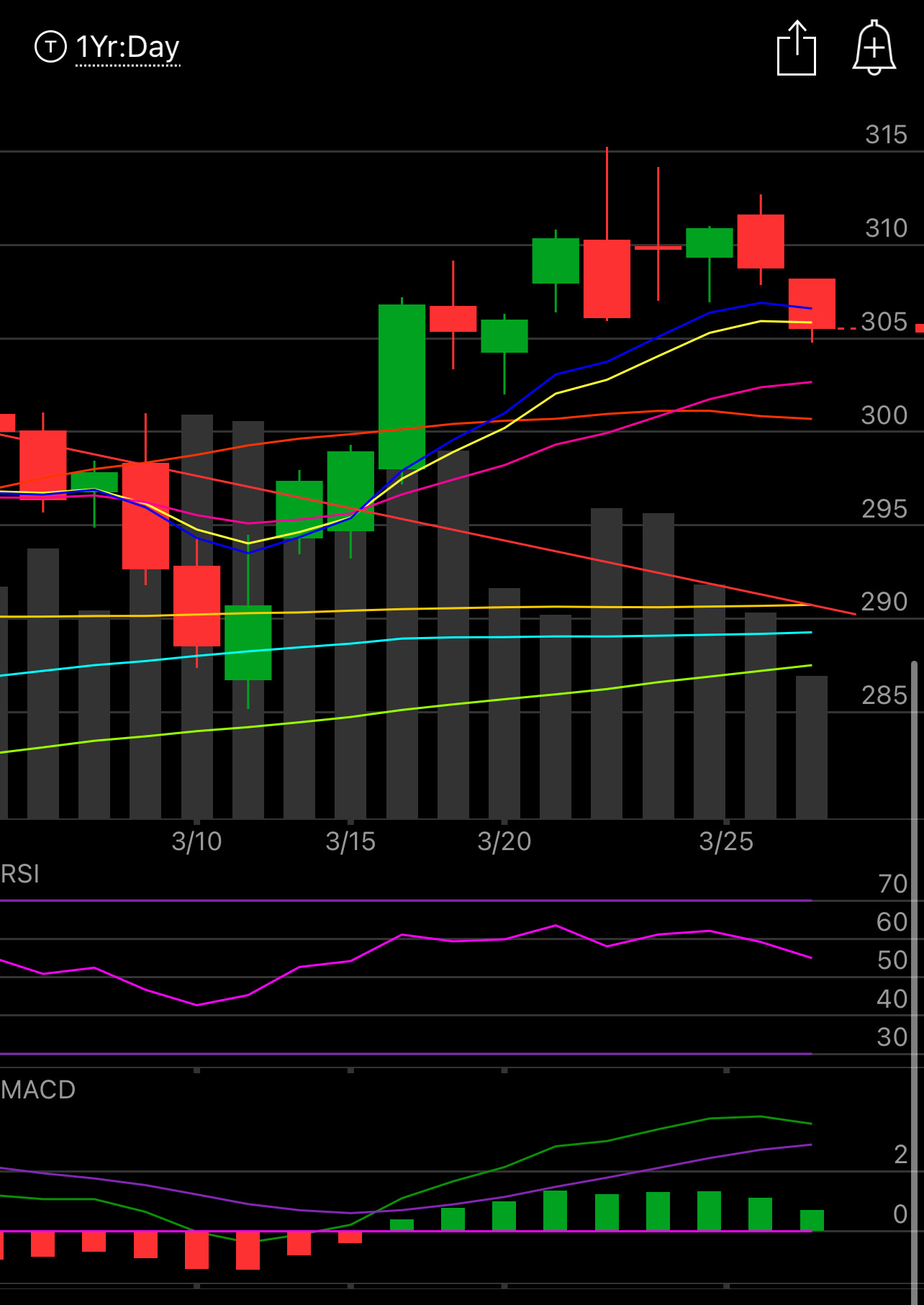The width and height of the screenshot is (924, 1305).
Task: Tap the 3/20 date label
Action: pos(504,841)
